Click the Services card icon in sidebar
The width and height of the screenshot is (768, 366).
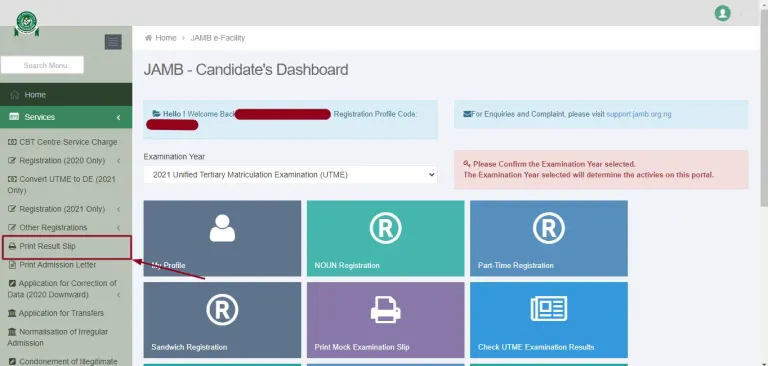point(15,117)
